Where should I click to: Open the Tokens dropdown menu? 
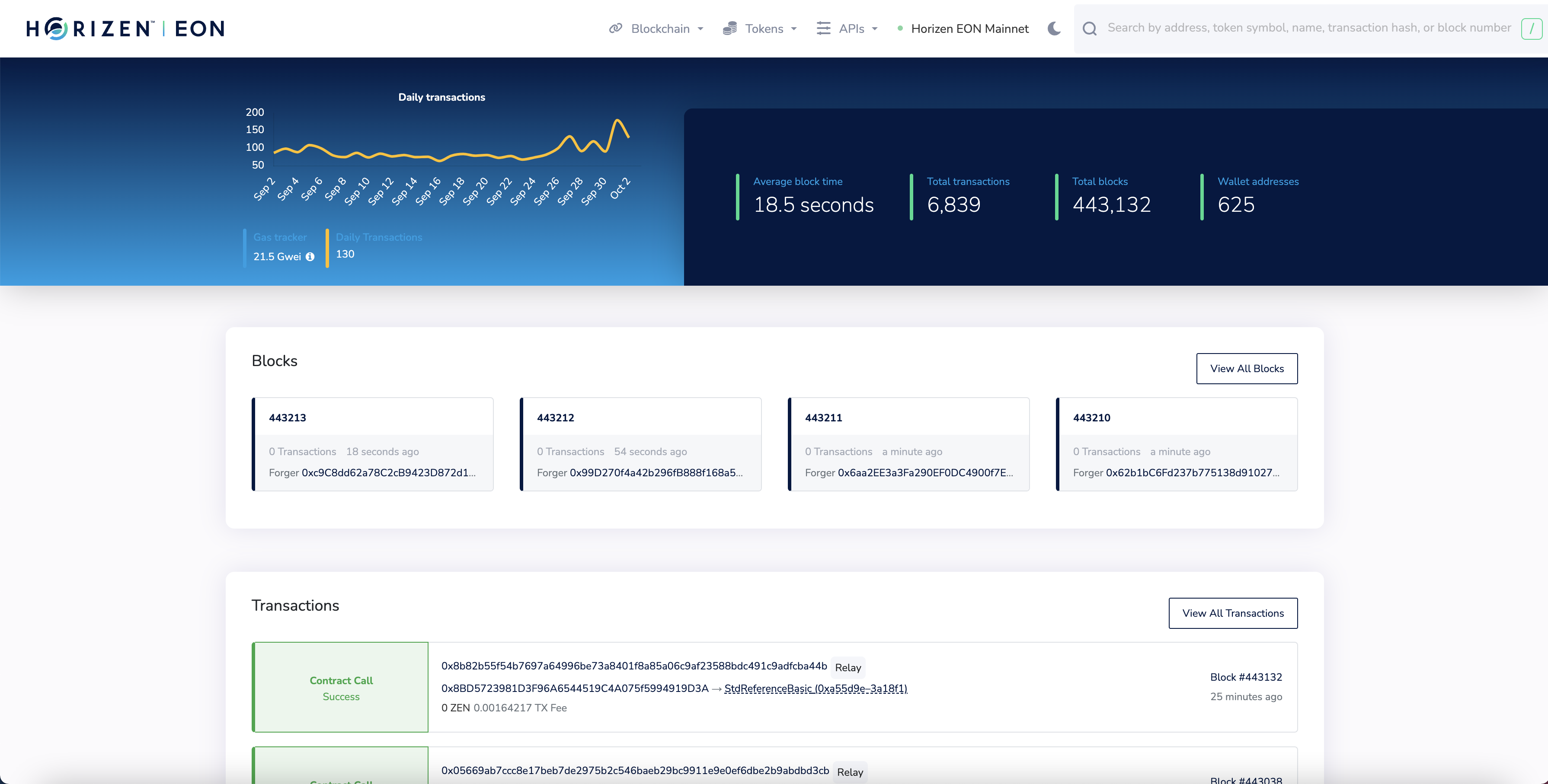click(760, 28)
